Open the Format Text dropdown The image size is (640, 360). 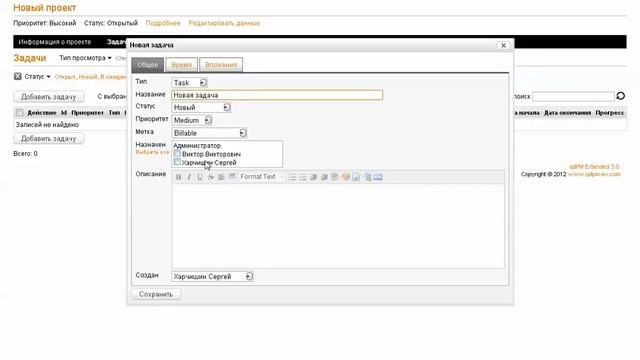(x=261, y=177)
